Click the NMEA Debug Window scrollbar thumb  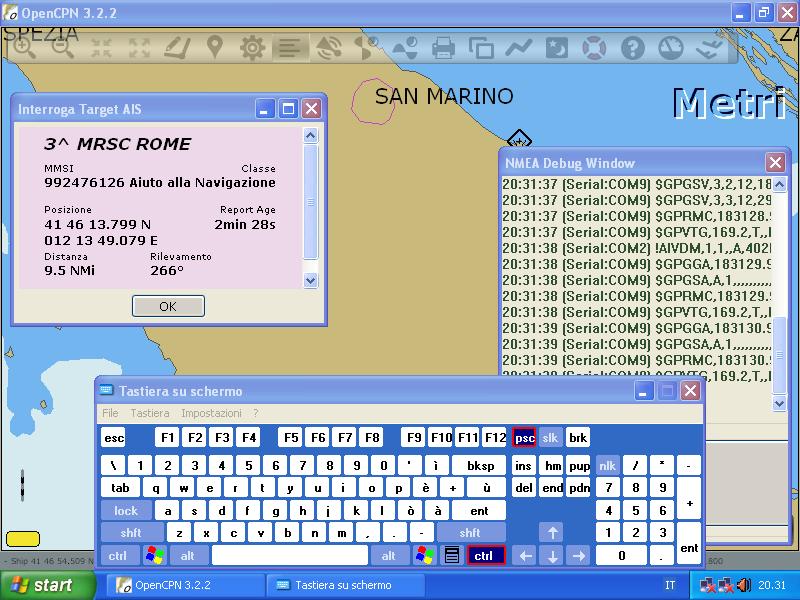click(779, 355)
